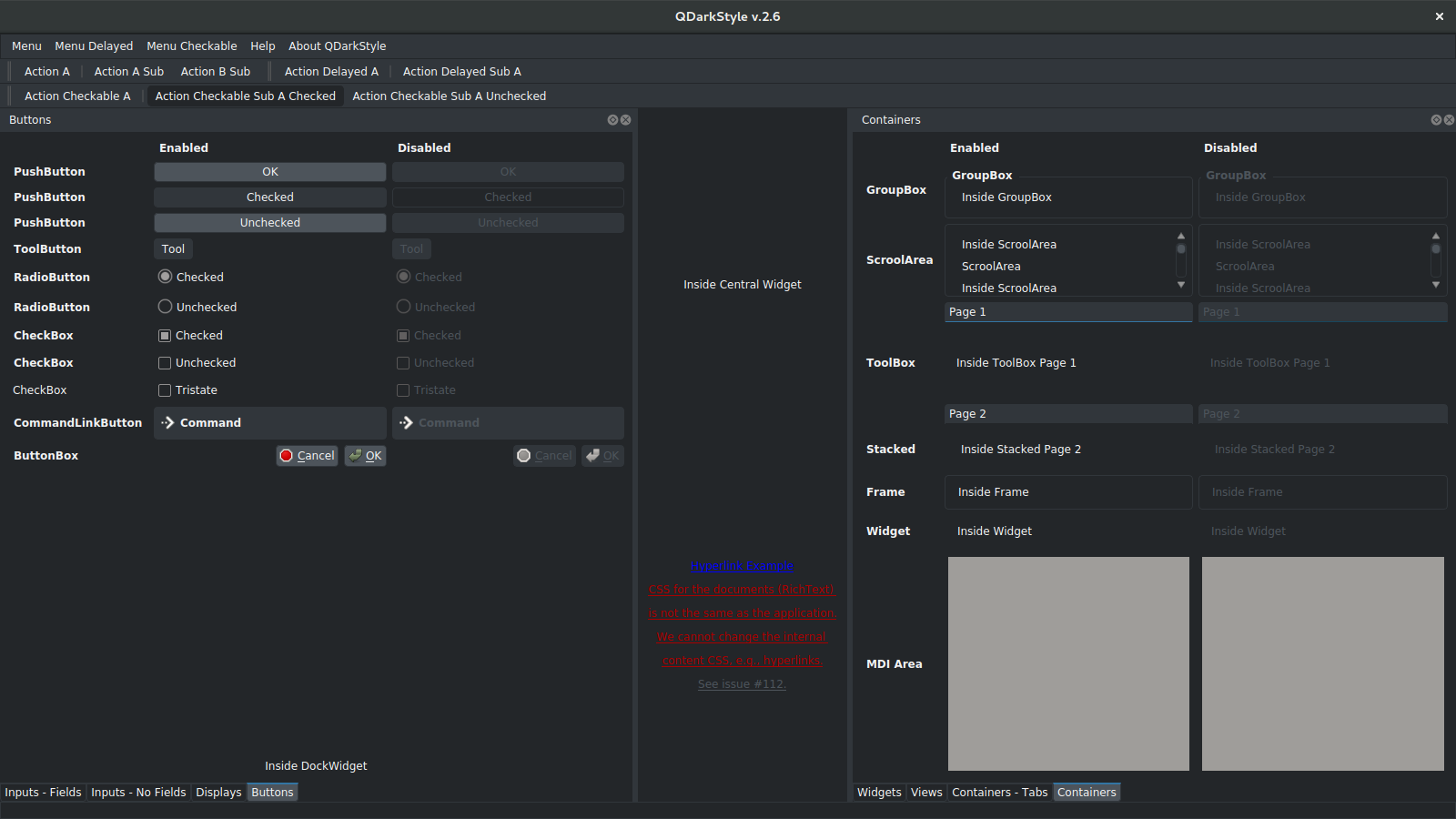The width and height of the screenshot is (1456, 819).
Task: Click the enabled ScroolArea up arrow
Action: pos(1181,236)
